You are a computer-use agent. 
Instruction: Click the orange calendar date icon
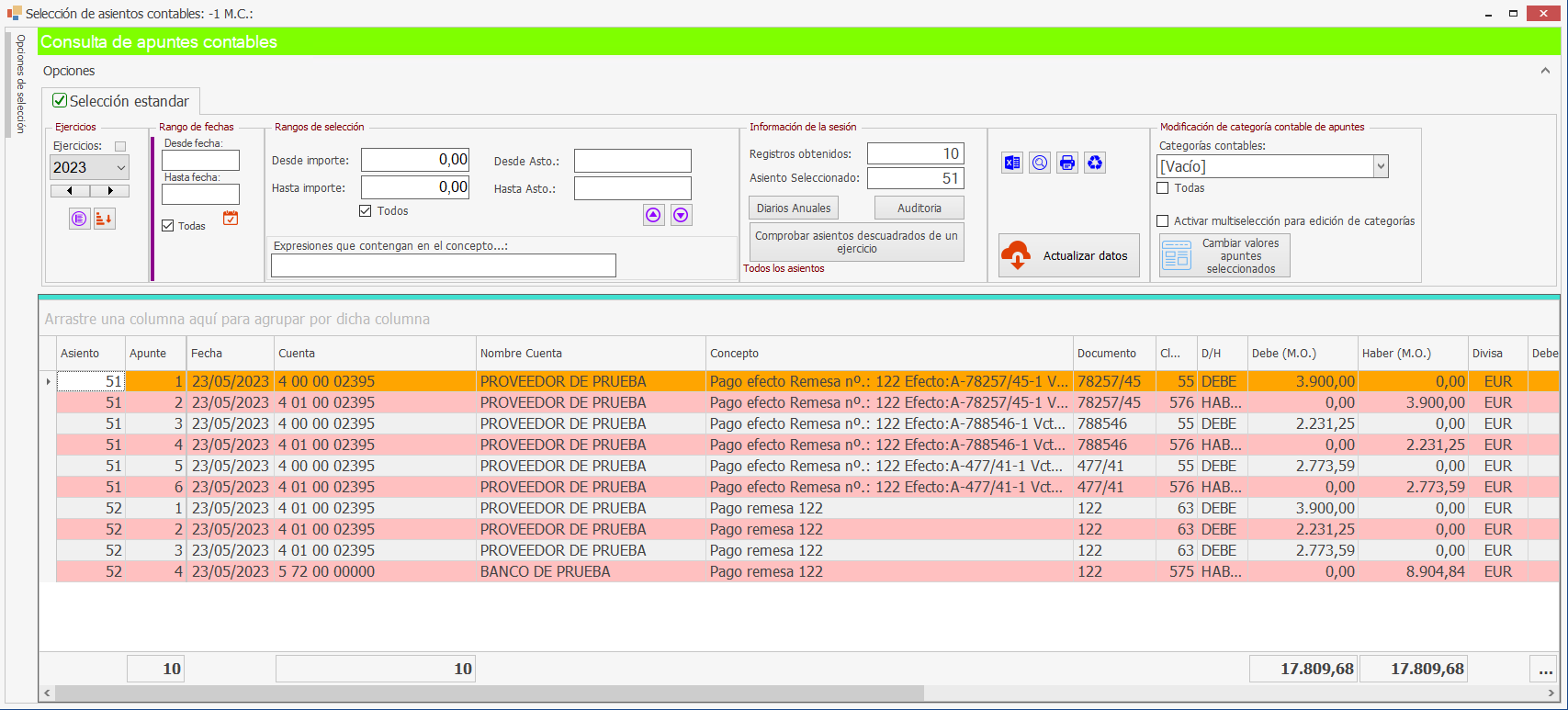coord(231,219)
